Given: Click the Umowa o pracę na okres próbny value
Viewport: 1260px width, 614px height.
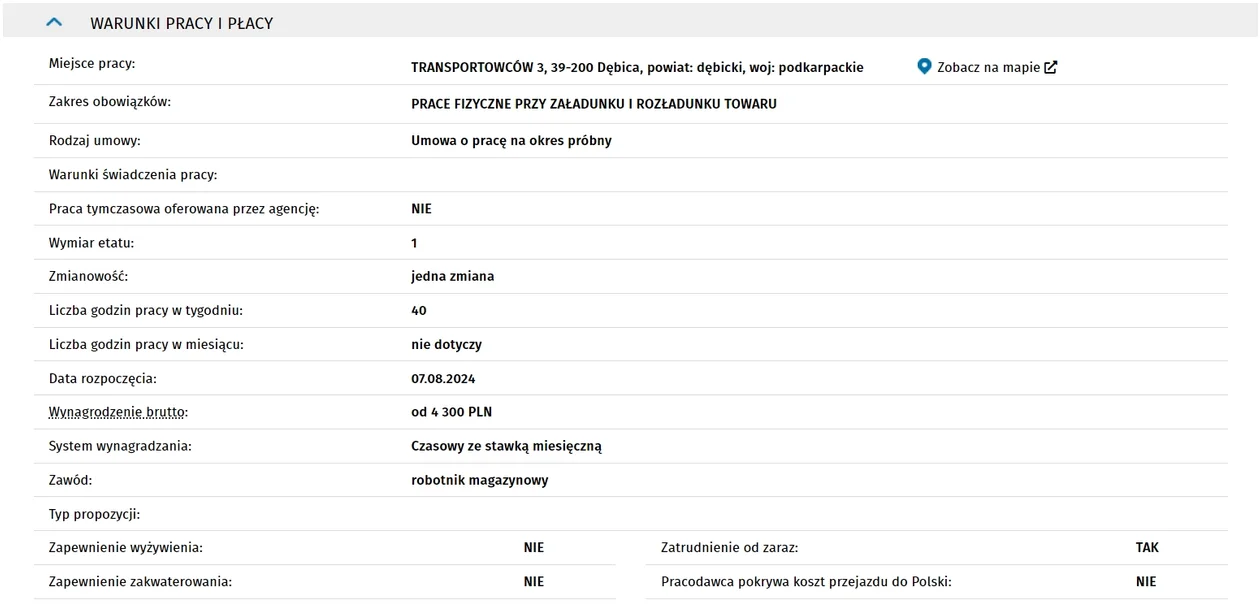Looking at the screenshot, I should click(511, 141).
